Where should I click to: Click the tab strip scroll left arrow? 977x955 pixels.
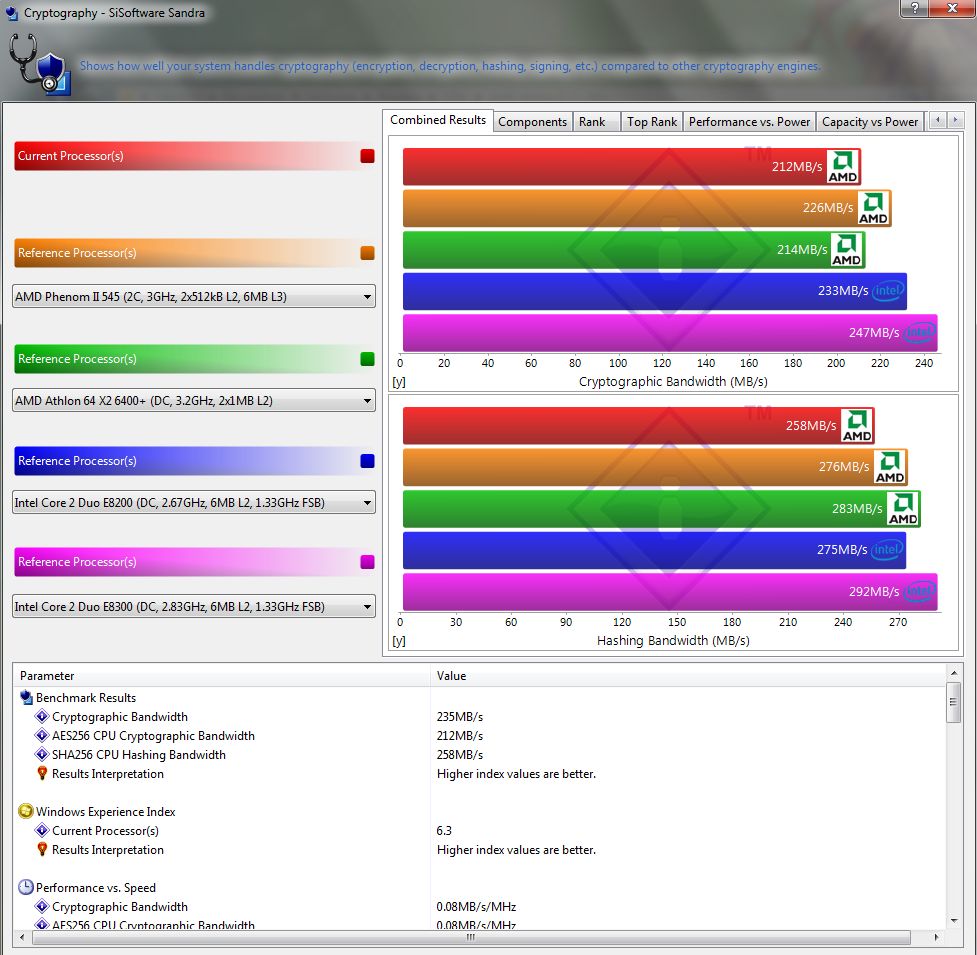click(938, 120)
